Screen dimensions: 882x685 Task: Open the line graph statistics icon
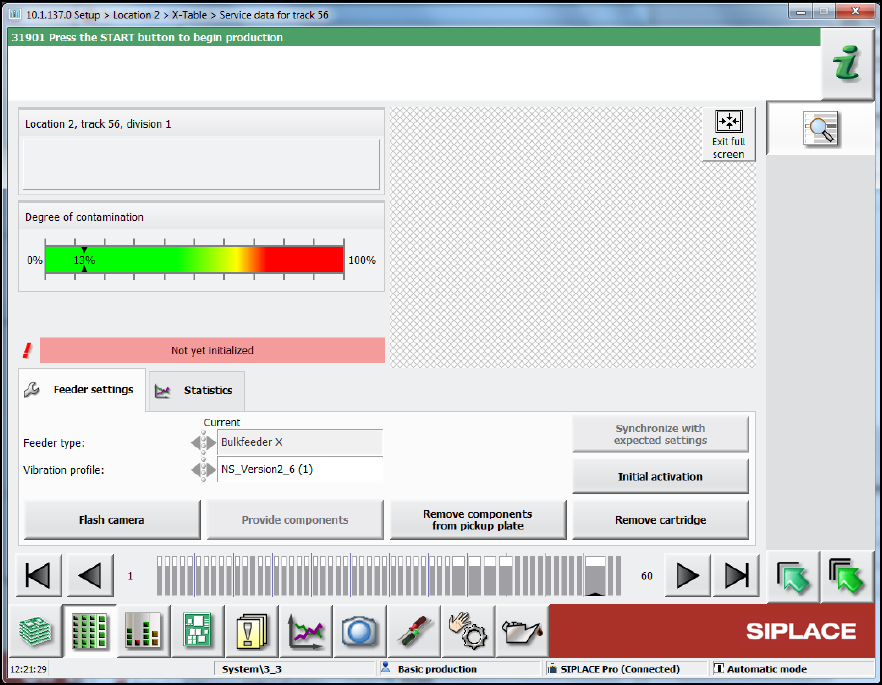point(305,631)
